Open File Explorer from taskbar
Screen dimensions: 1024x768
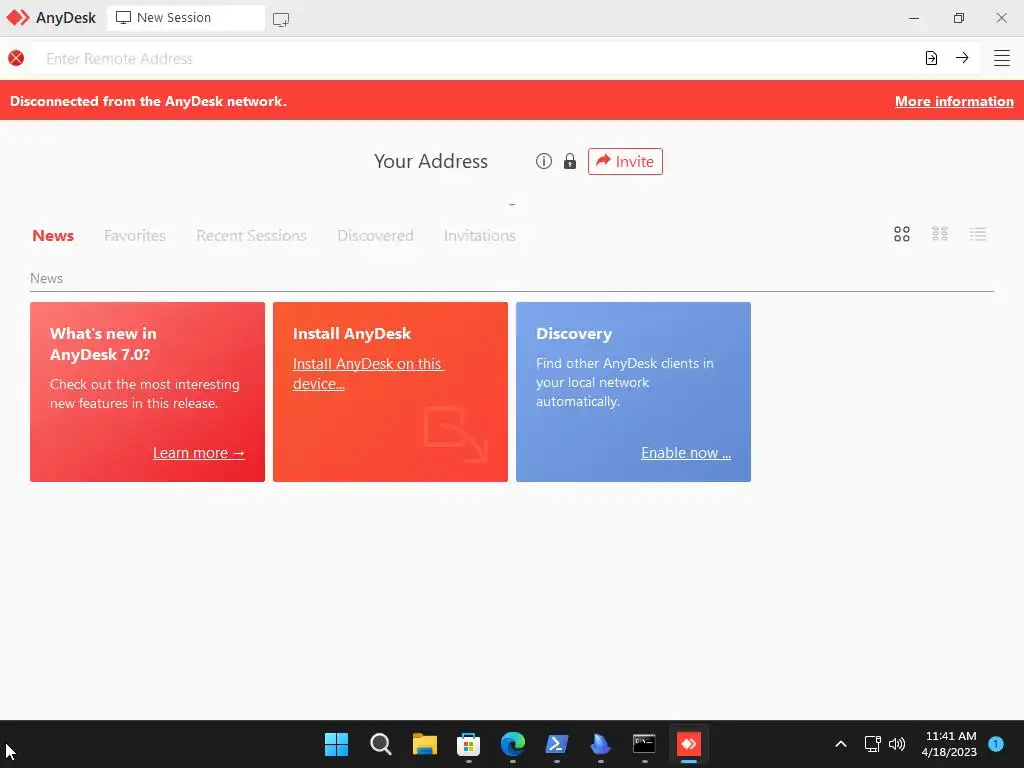pos(424,744)
